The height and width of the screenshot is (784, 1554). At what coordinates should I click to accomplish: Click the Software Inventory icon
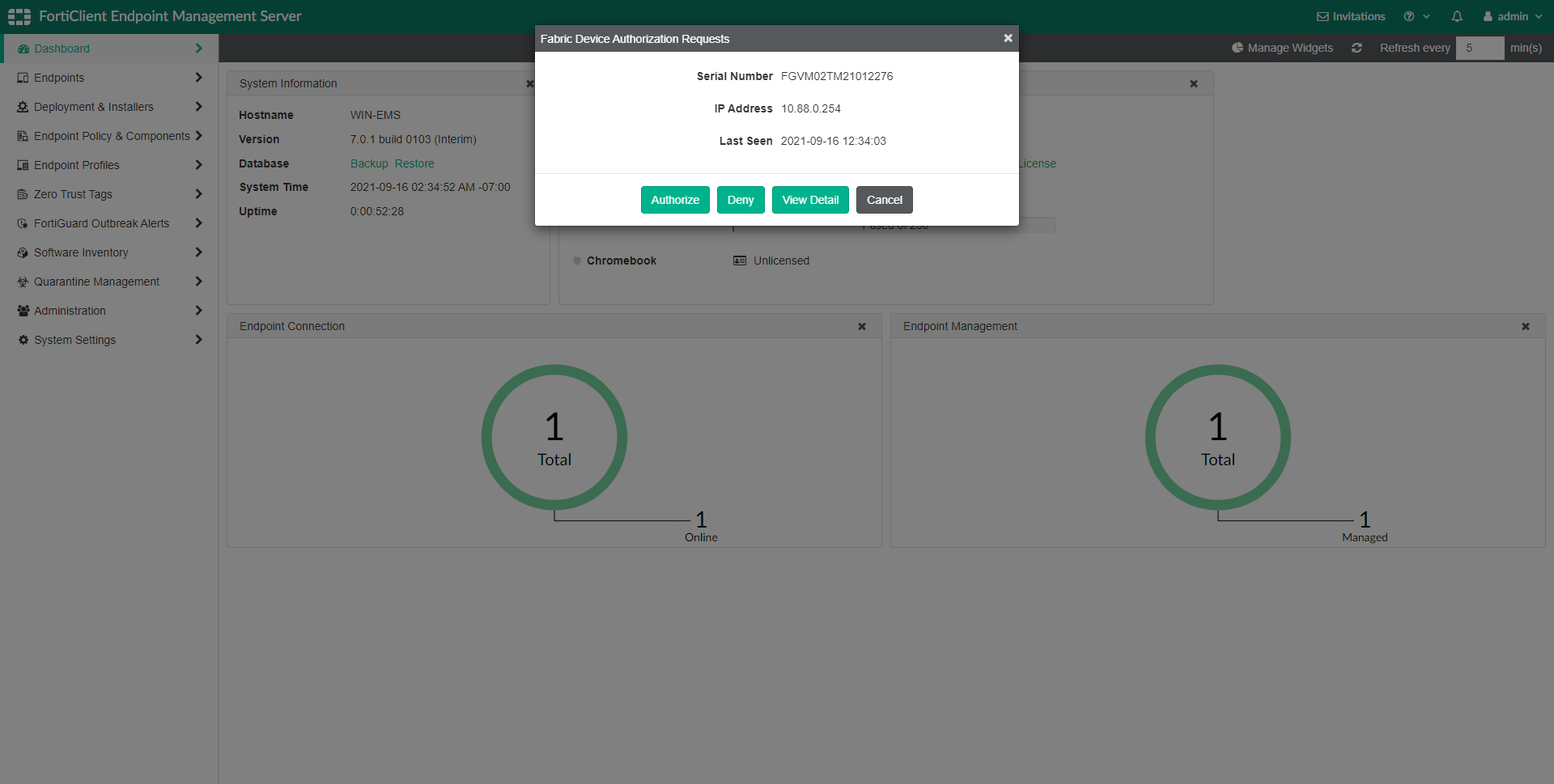[23, 252]
